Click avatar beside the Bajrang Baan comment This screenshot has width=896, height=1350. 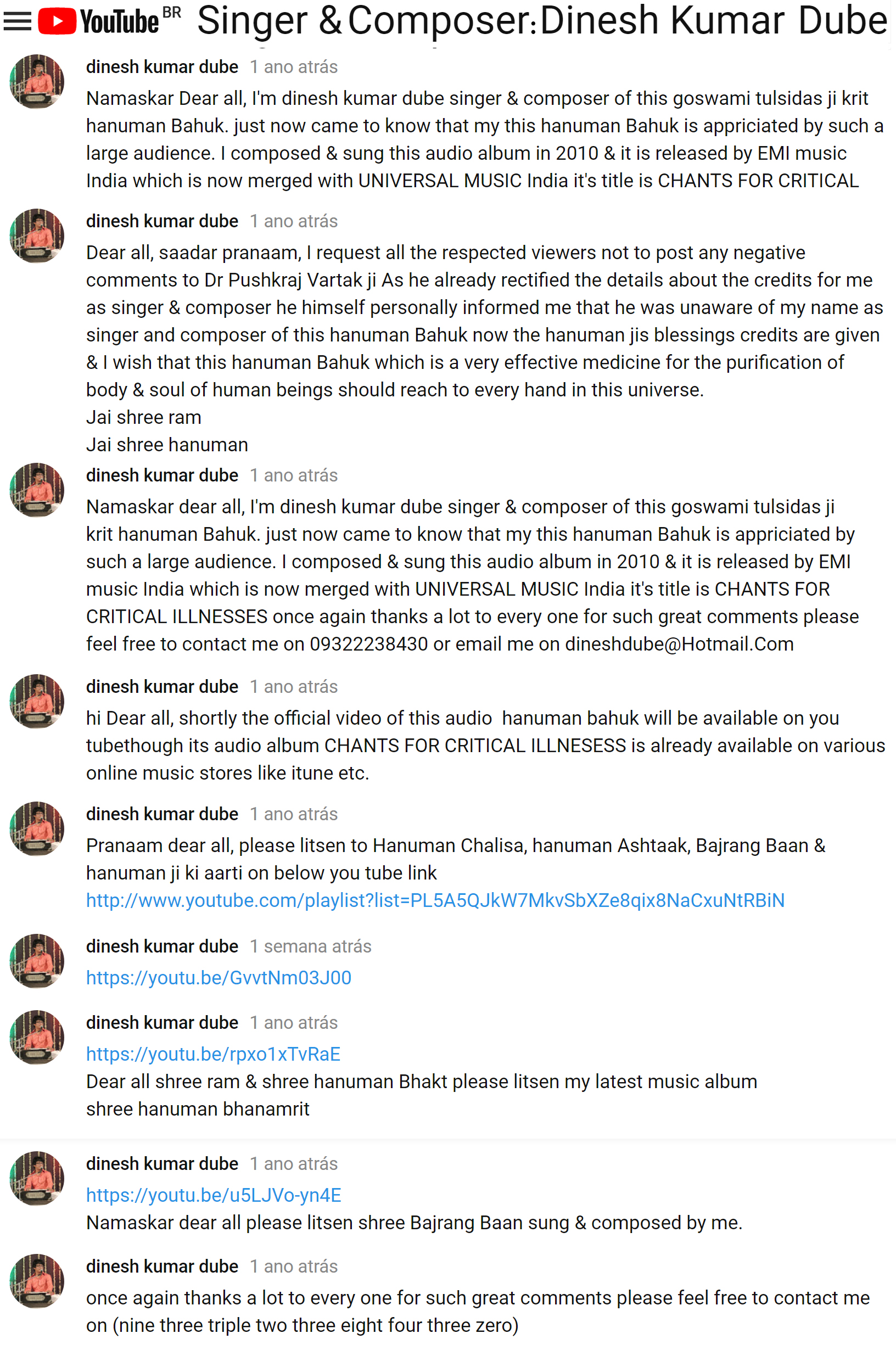click(37, 1178)
